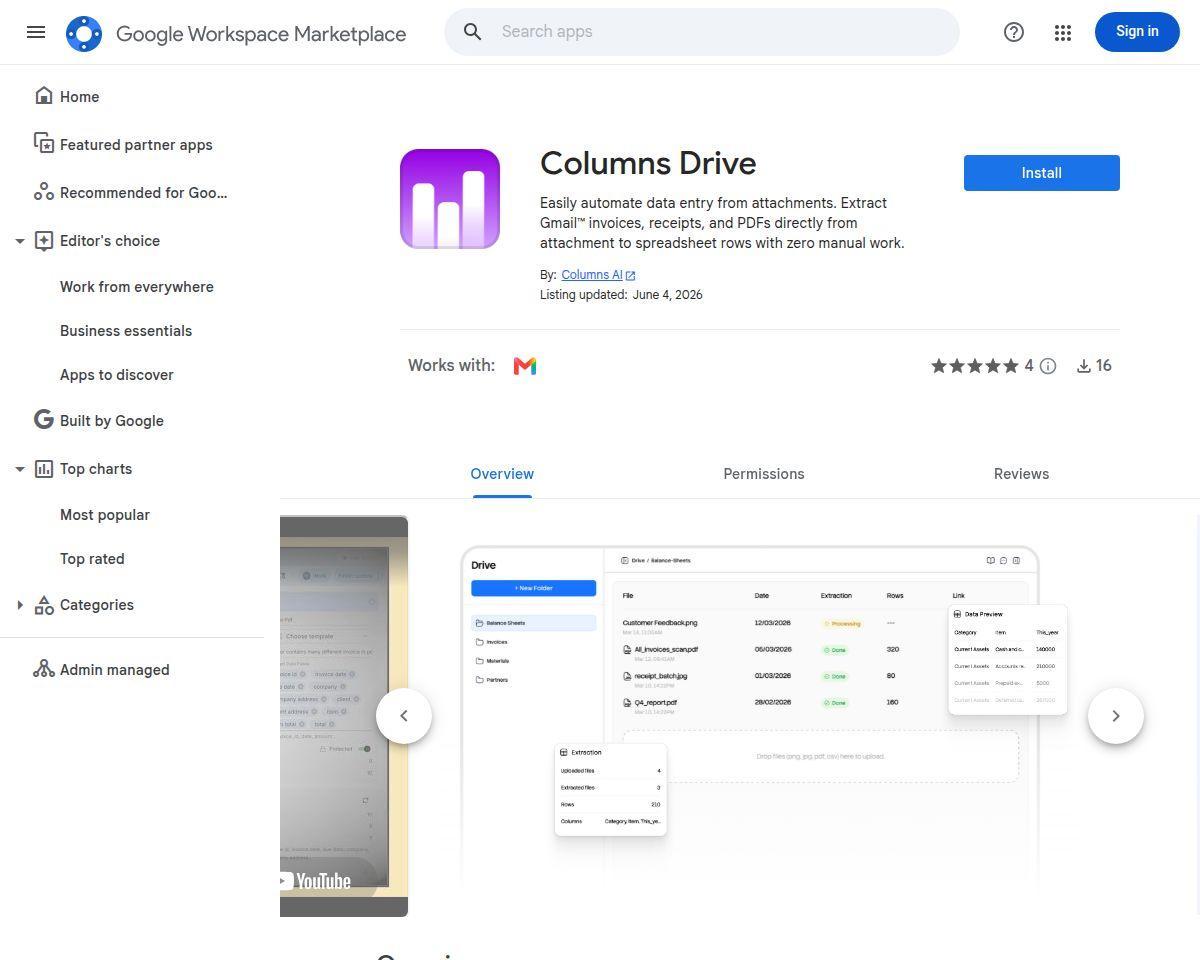Open the Columns AI developer link

(x=592, y=275)
